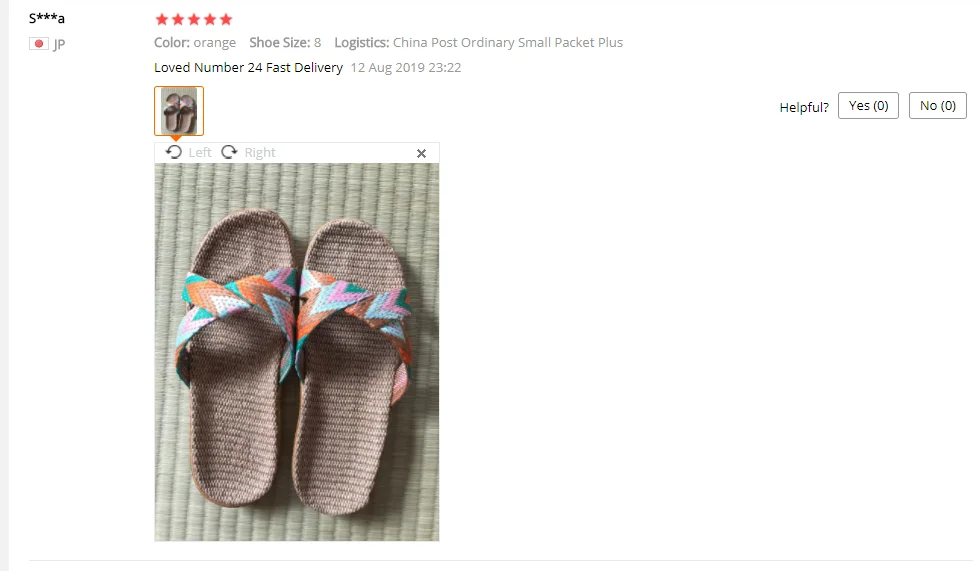Click the fourth red rating star
980x571 pixels.
pyautogui.click(x=210, y=19)
